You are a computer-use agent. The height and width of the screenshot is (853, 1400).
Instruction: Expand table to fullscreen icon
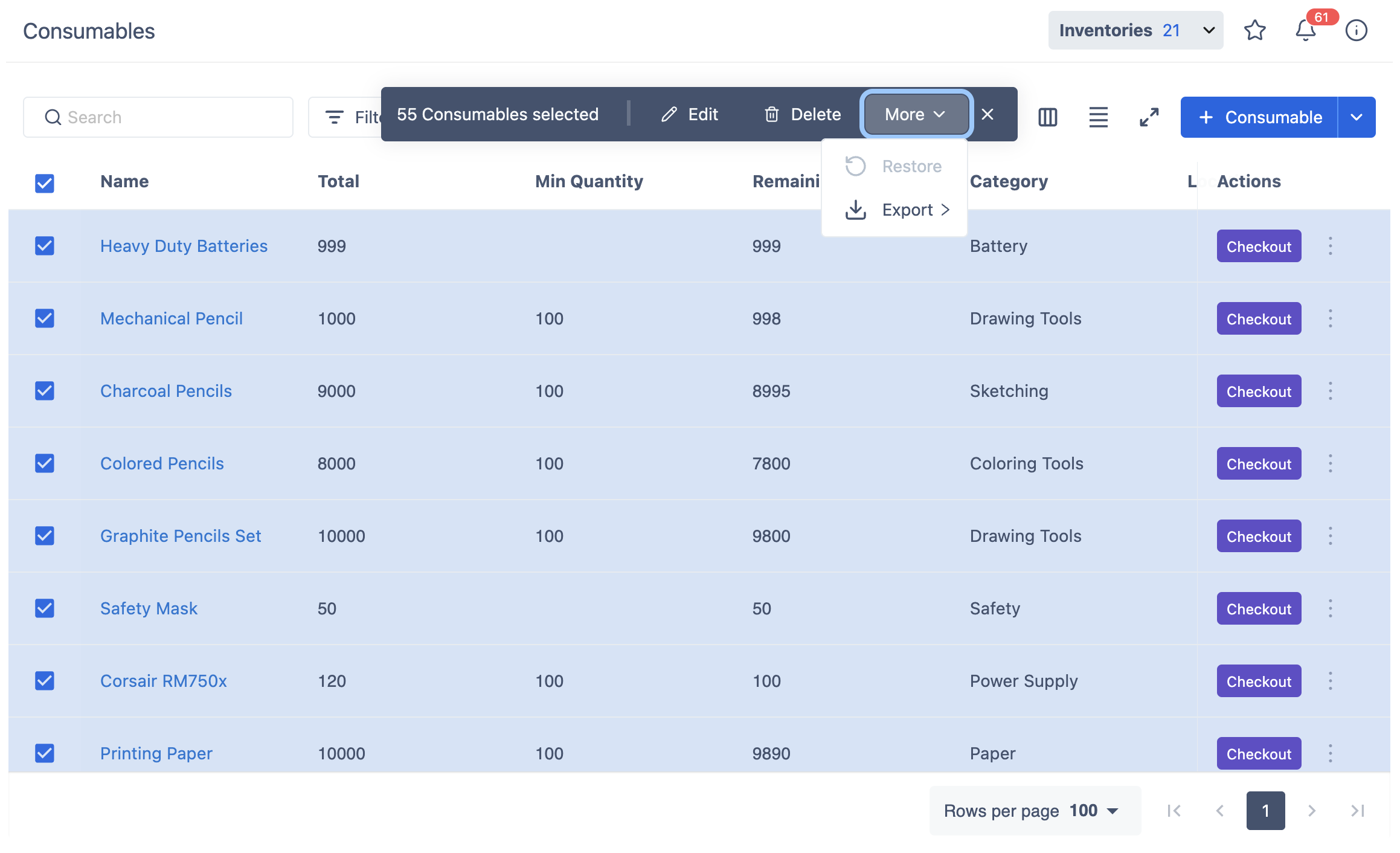pyautogui.click(x=1149, y=117)
